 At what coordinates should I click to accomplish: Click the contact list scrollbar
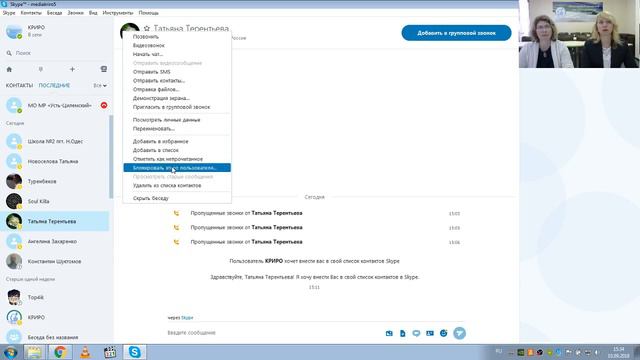111,157
